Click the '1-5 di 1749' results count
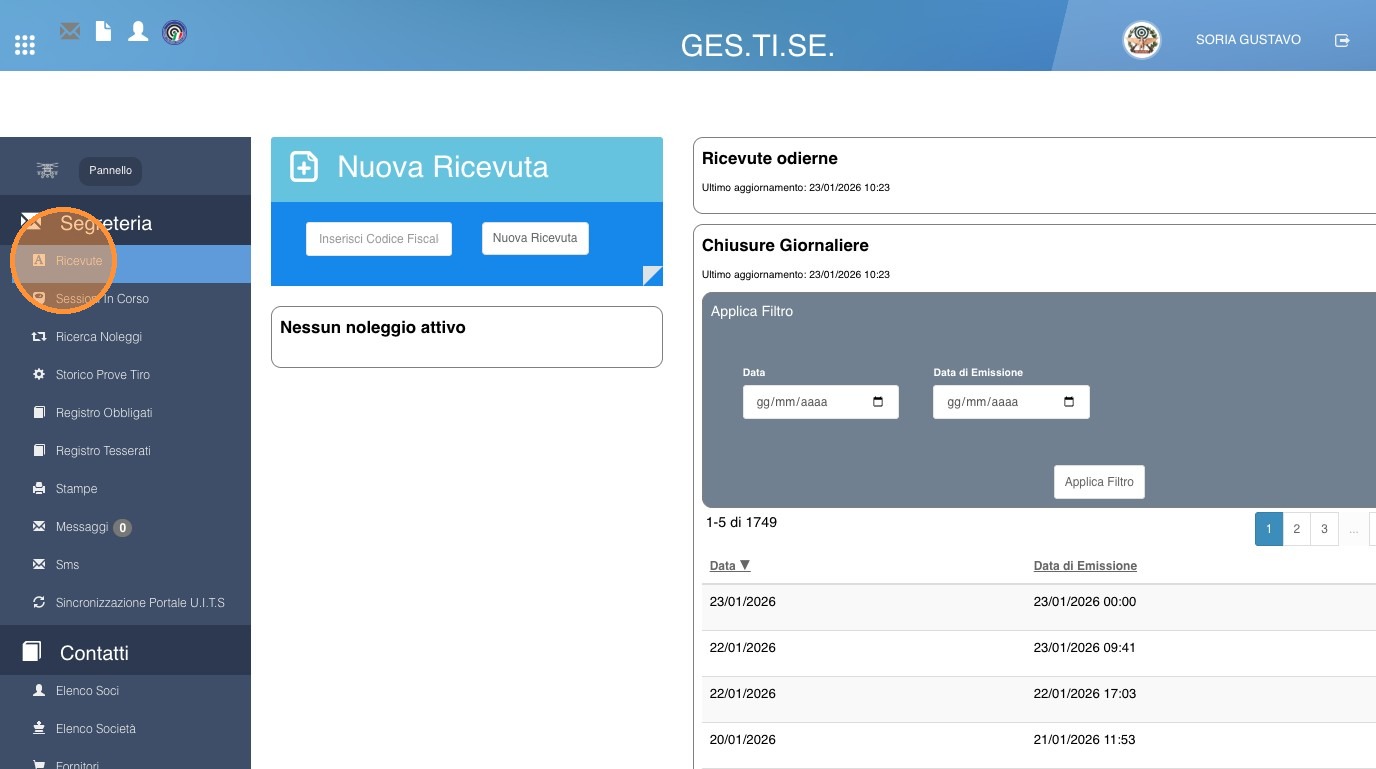 [x=741, y=522]
